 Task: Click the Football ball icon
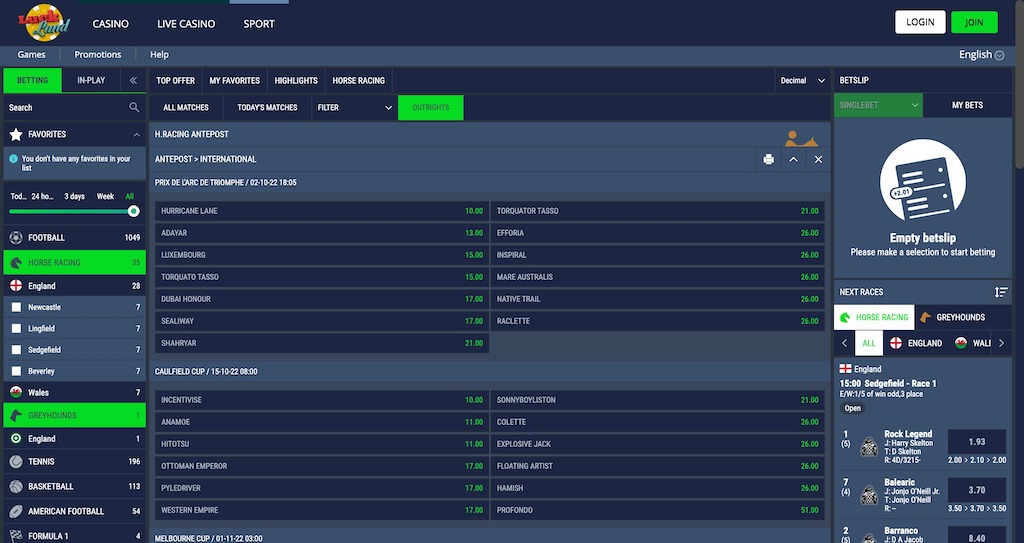click(16, 237)
